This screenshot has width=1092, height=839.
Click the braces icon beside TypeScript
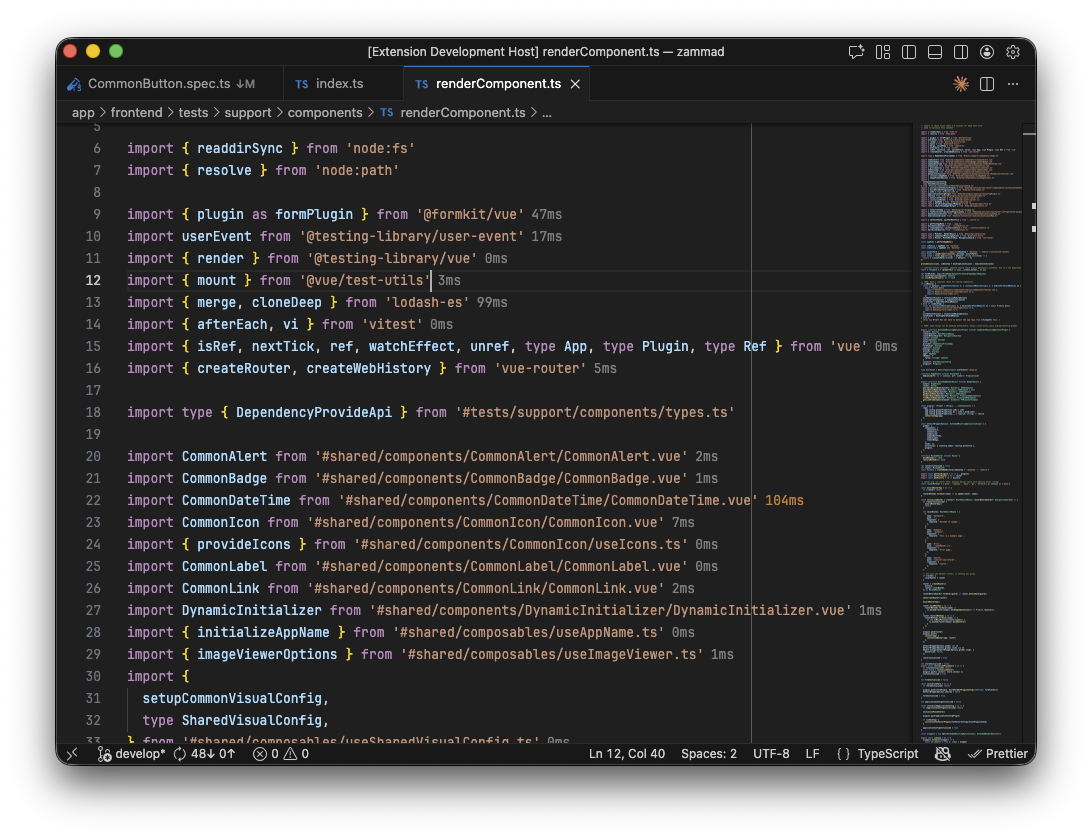point(843,754)
